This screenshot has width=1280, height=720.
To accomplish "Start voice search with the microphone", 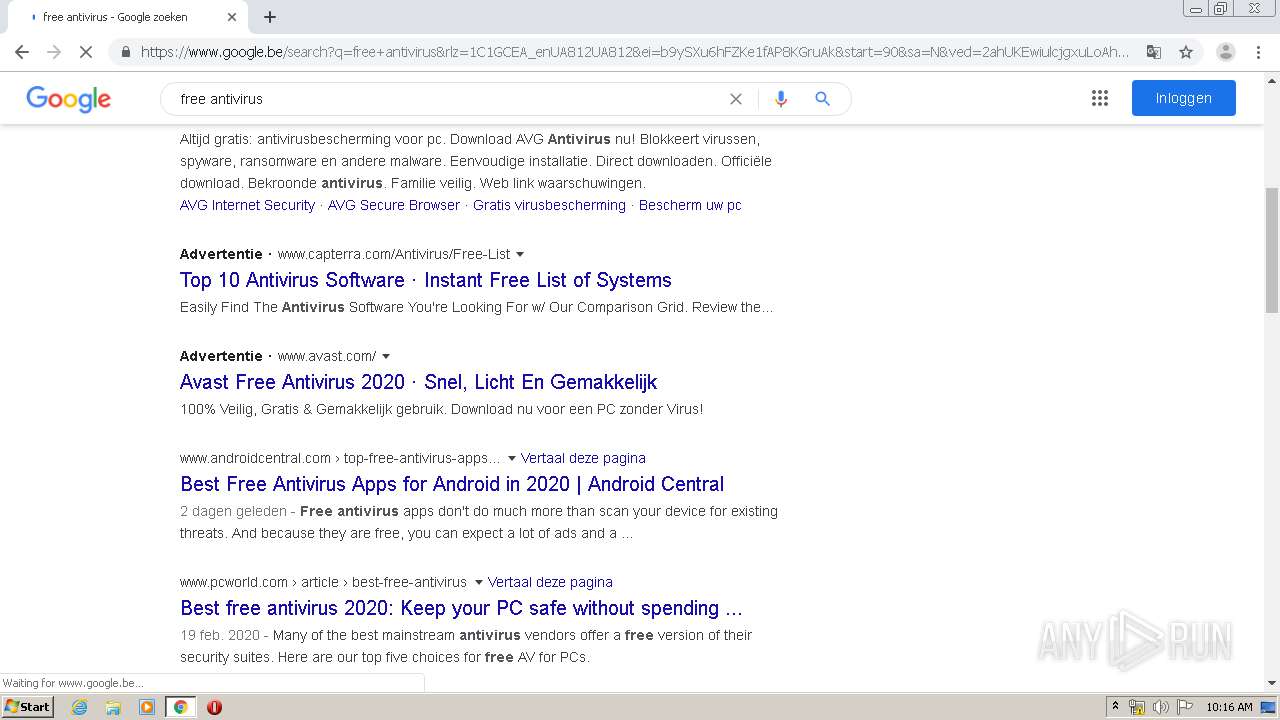I will tap(781, 99).
